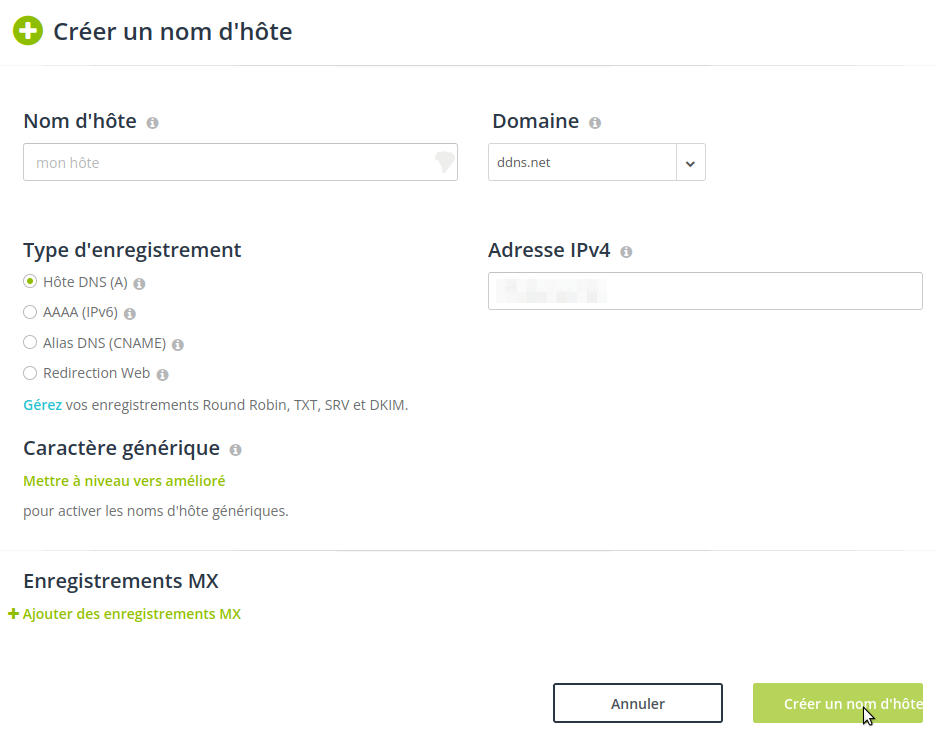Click the Créer un nom d'hôte button

pyautogui.click(x=837, y=703)
